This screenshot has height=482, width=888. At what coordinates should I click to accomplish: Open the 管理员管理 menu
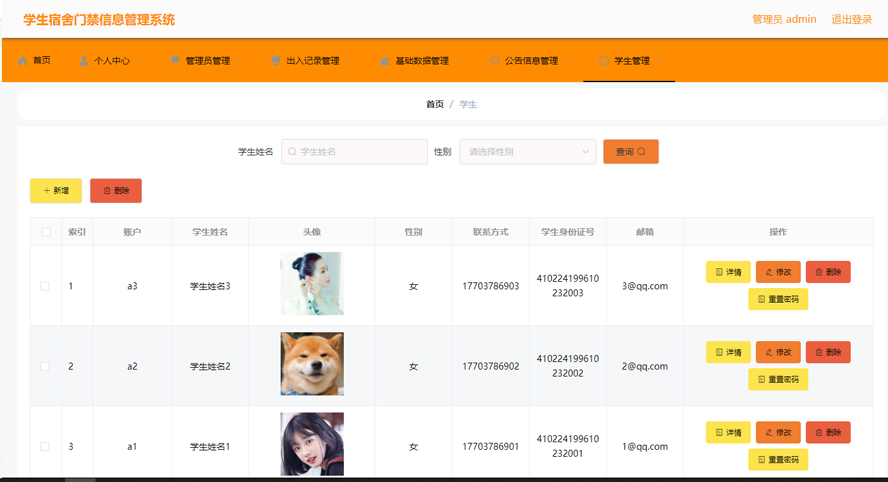[208, 61]
